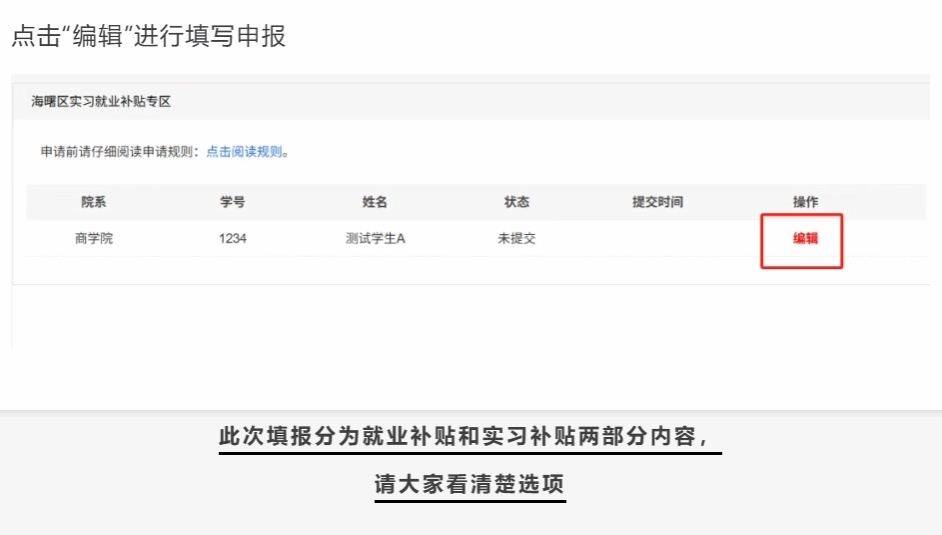This screenshot has height=535, width=942.
Task: Click the text 申请前请仔细阅读申请规则
Action: pos(118,152)
